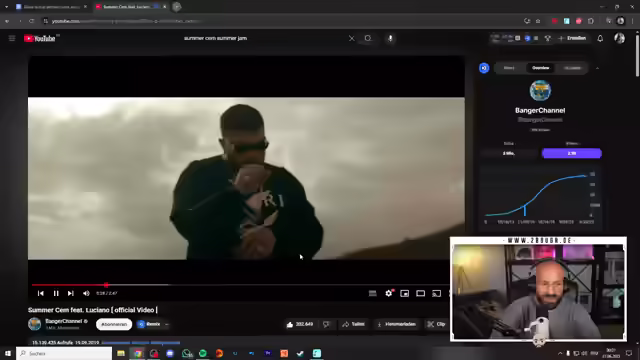Viewport: 640px width, 360px height.
Task: Open the notifications bell
Action: tap(600, 38)
